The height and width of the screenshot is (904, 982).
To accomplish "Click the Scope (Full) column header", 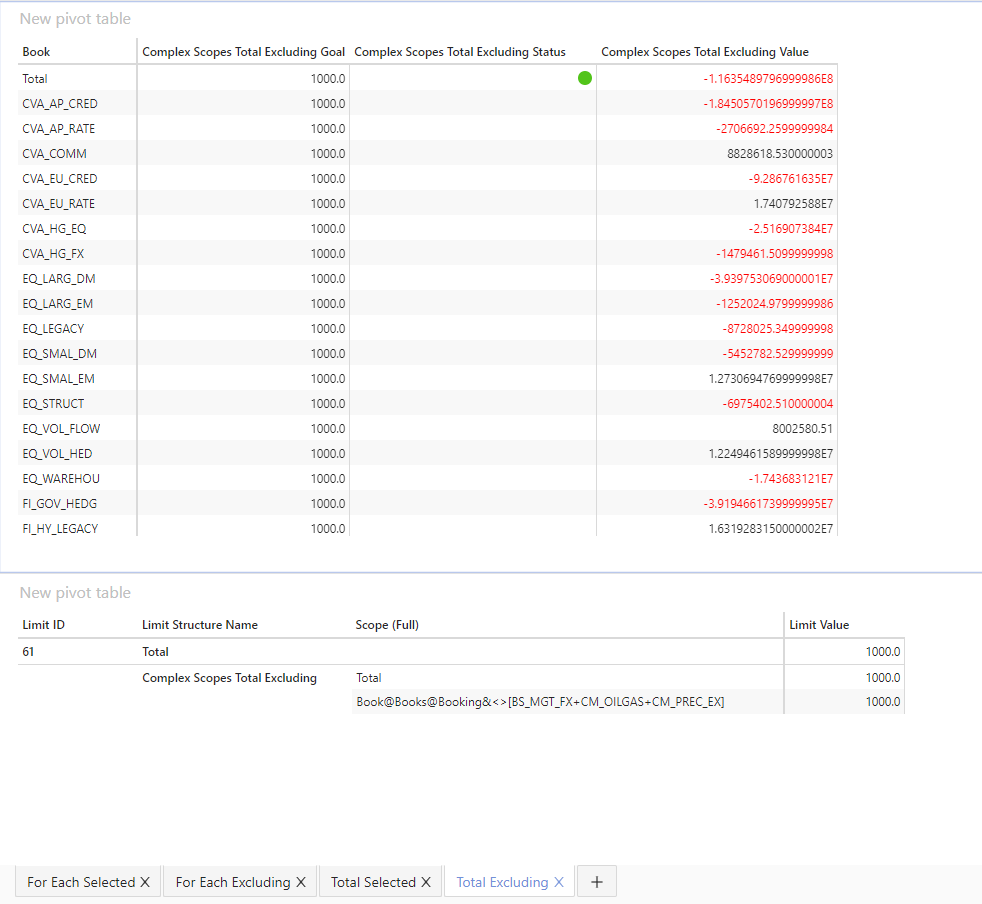I will 387,625.
